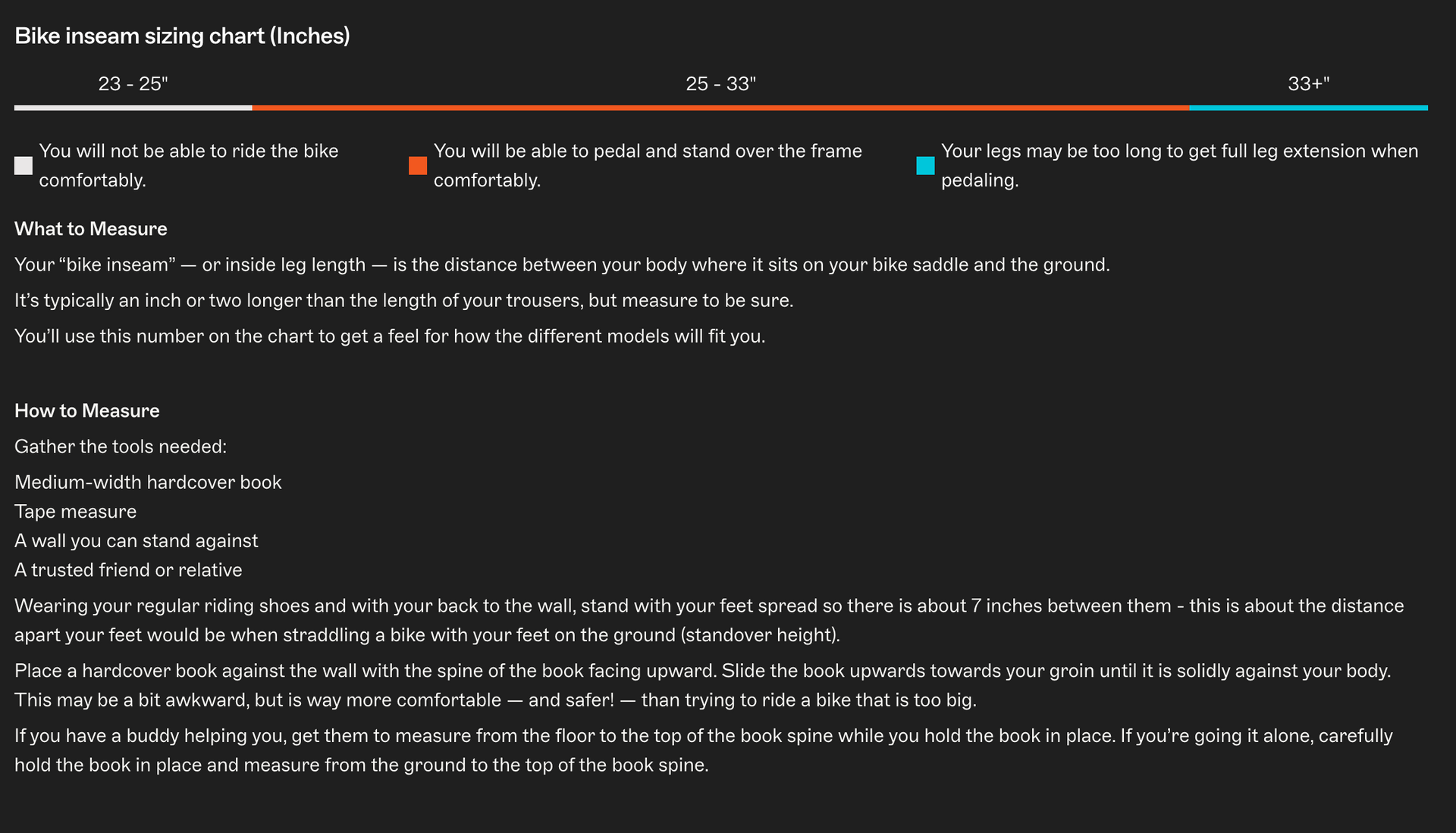The width and height of the screenshot is (1456, 833).
Task: Click the "Bike inseam sizing chart (Inches)" heading
Action: [182, 36]
